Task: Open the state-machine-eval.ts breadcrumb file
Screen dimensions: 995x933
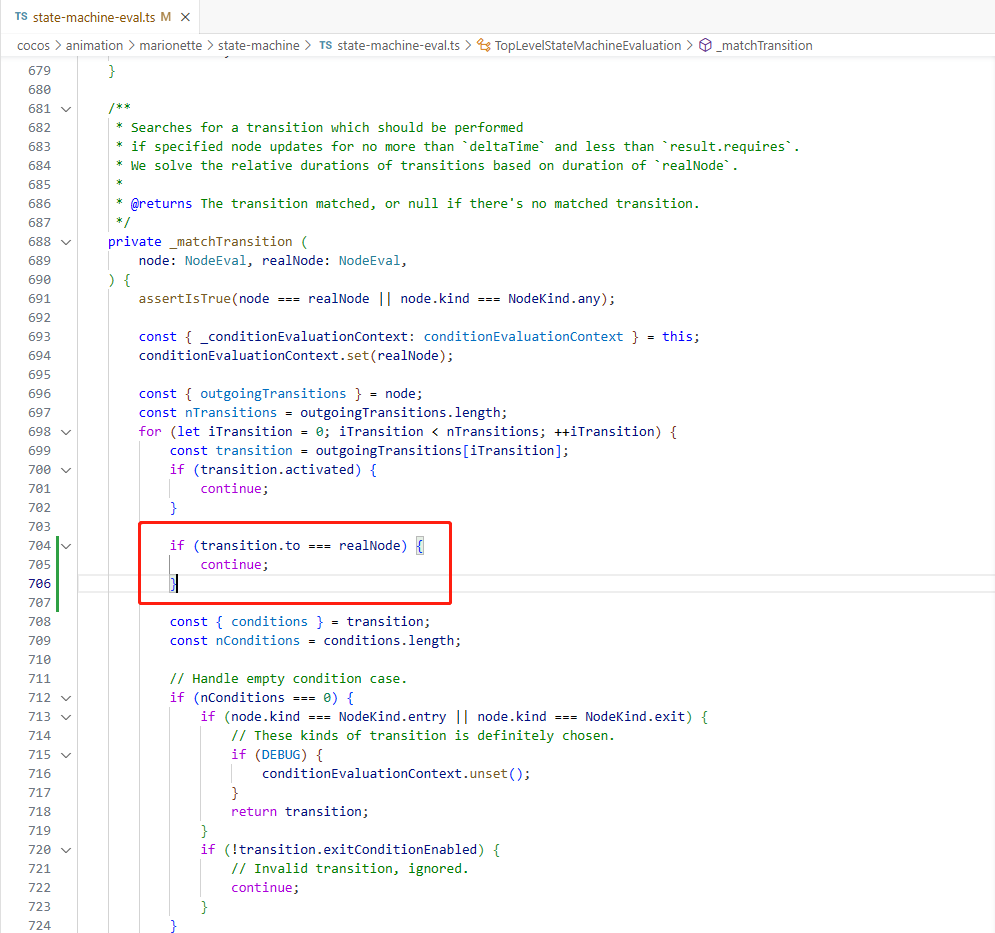Action: point(398,46)
